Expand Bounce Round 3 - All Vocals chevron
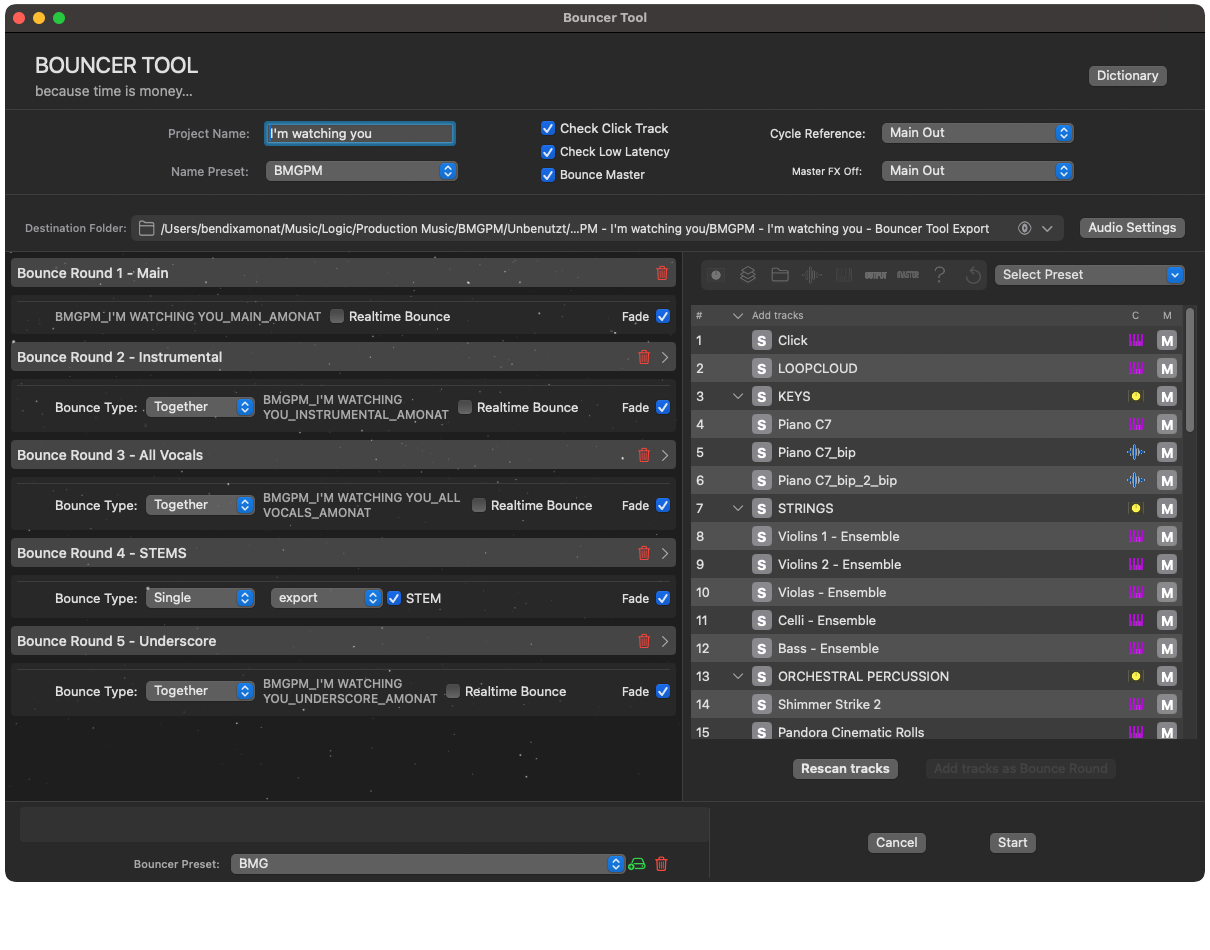The image size is (1210, 950). (666, 455)
